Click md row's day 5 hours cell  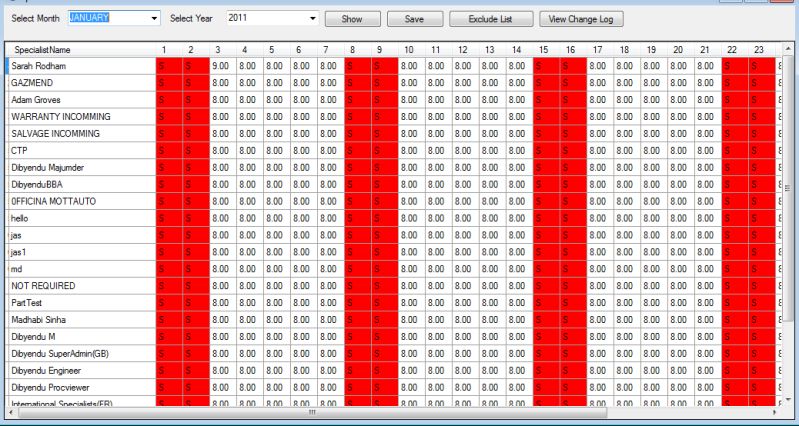pyautogui.click(x=277, y=269)
